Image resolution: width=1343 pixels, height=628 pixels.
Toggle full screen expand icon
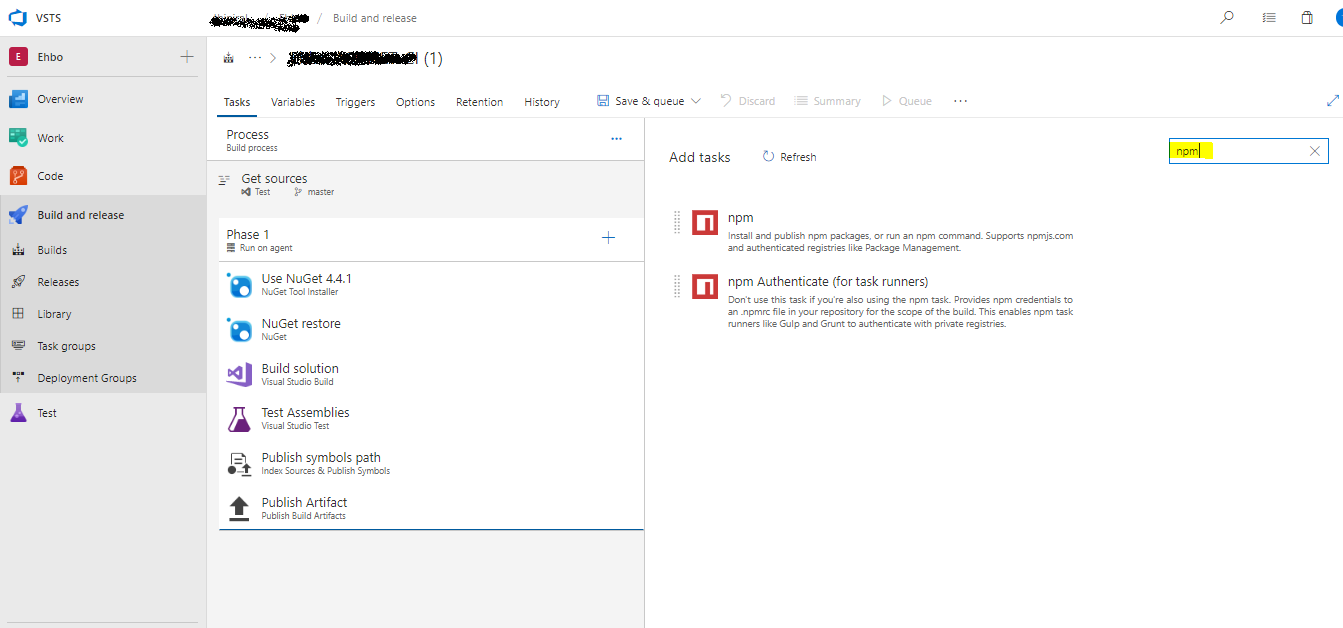1332,101
